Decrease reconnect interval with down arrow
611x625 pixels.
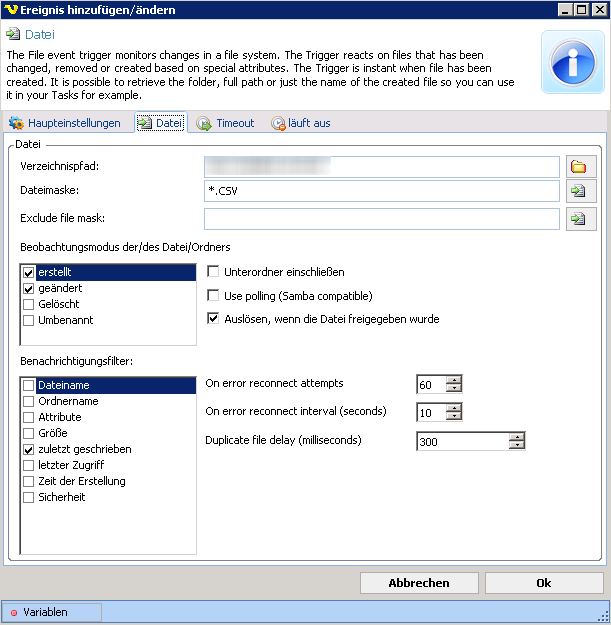point(454,417)
